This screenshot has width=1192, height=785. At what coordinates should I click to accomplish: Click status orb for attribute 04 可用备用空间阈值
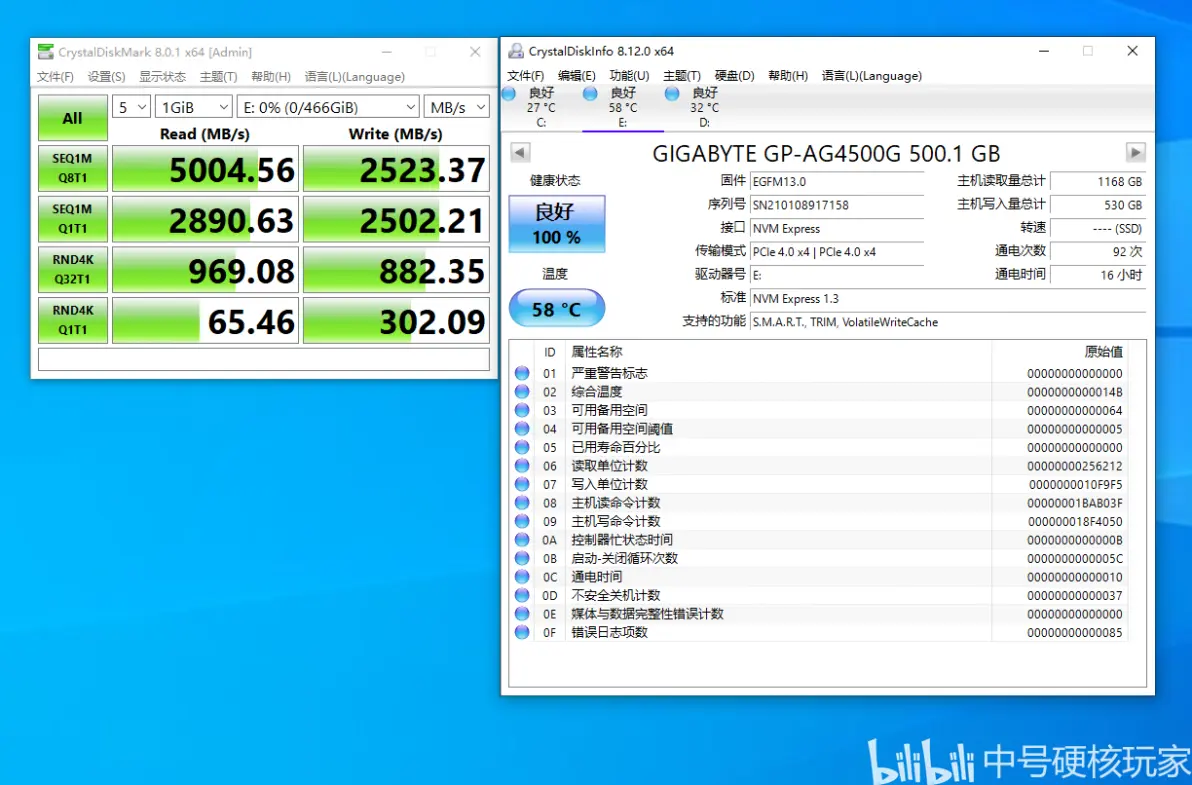click(522, 429)
